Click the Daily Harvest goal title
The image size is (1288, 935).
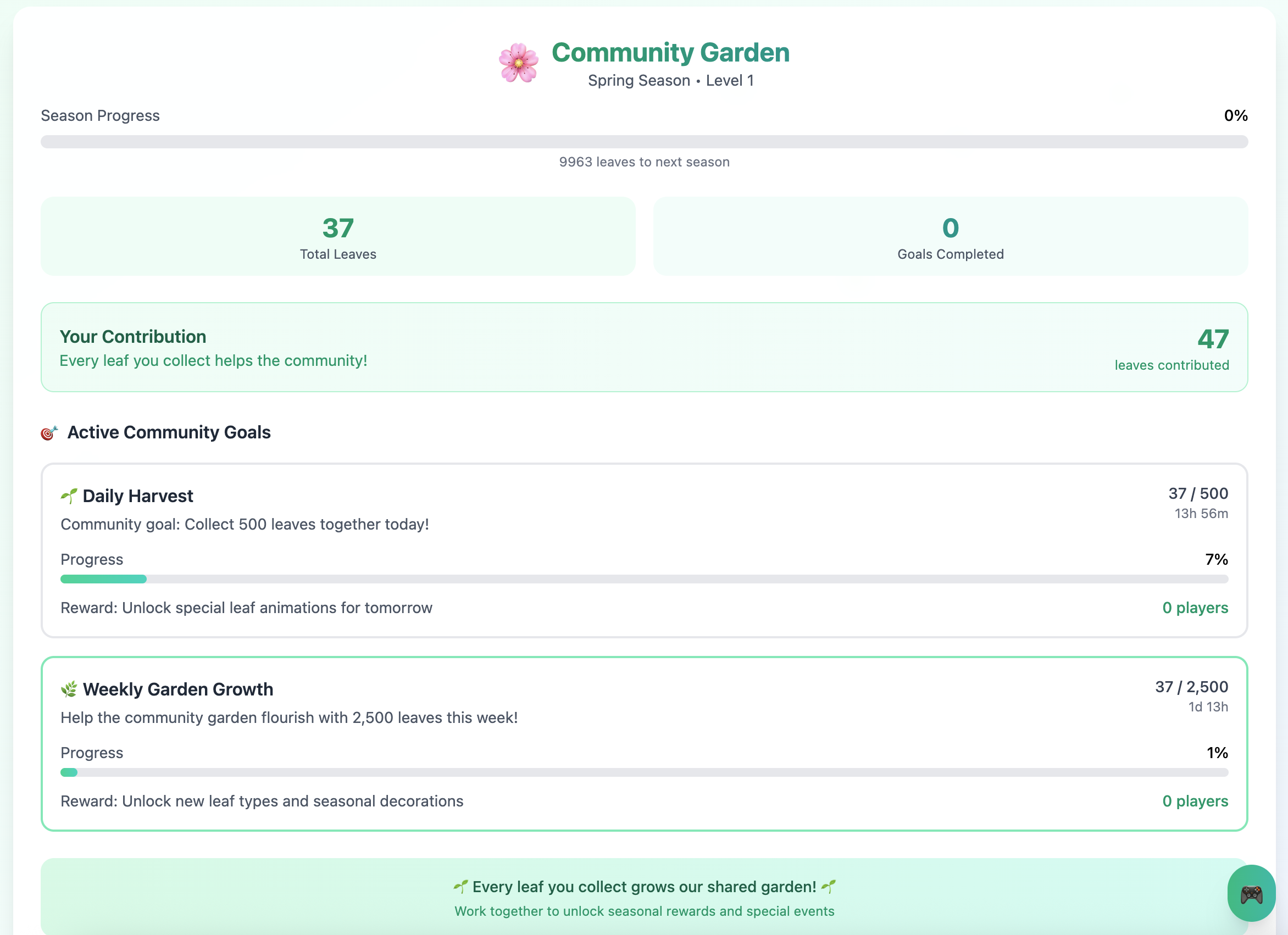pos(138,496)
